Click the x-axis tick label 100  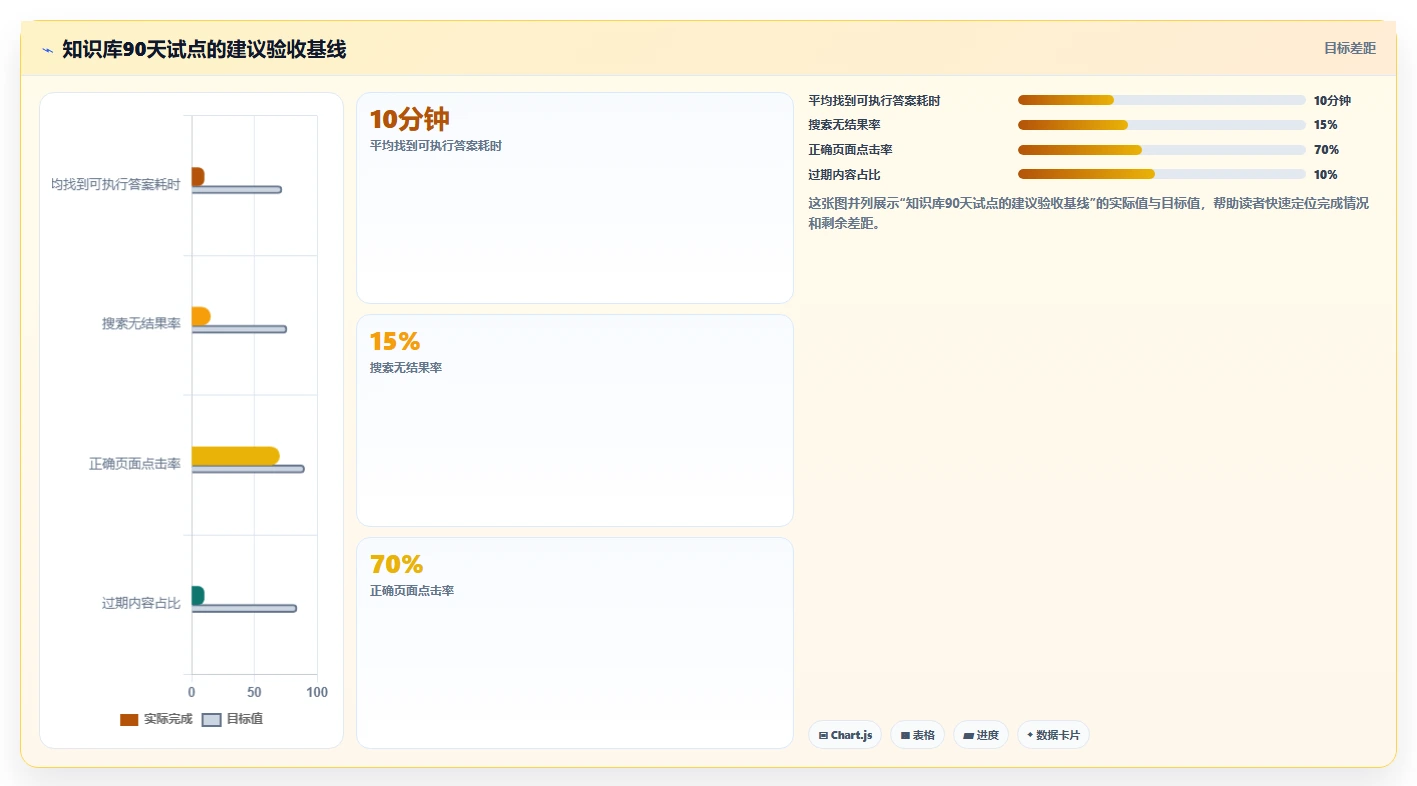(317, 692)
